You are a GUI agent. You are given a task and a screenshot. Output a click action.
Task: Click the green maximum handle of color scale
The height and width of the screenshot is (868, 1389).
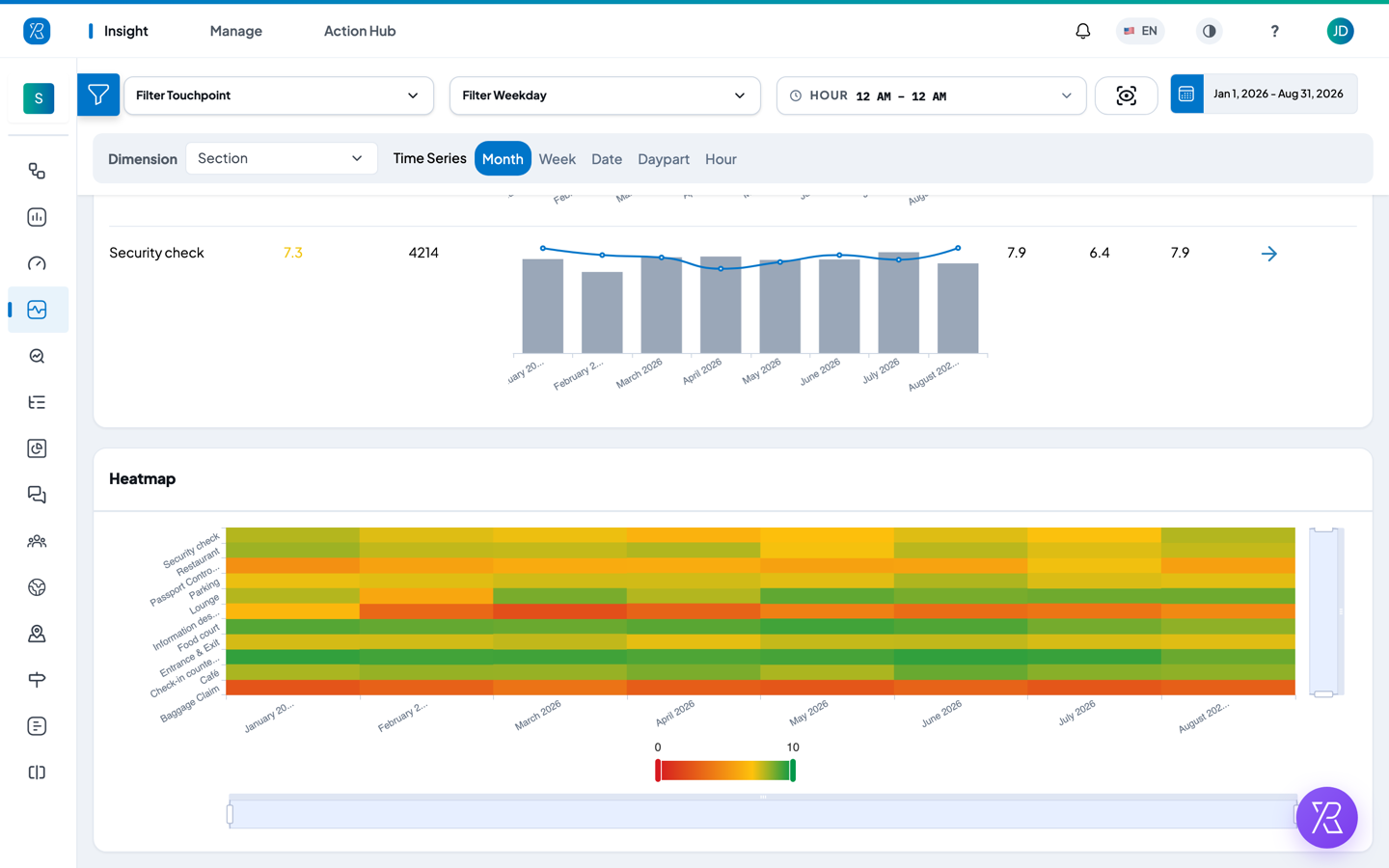click(x=793, y=771)
